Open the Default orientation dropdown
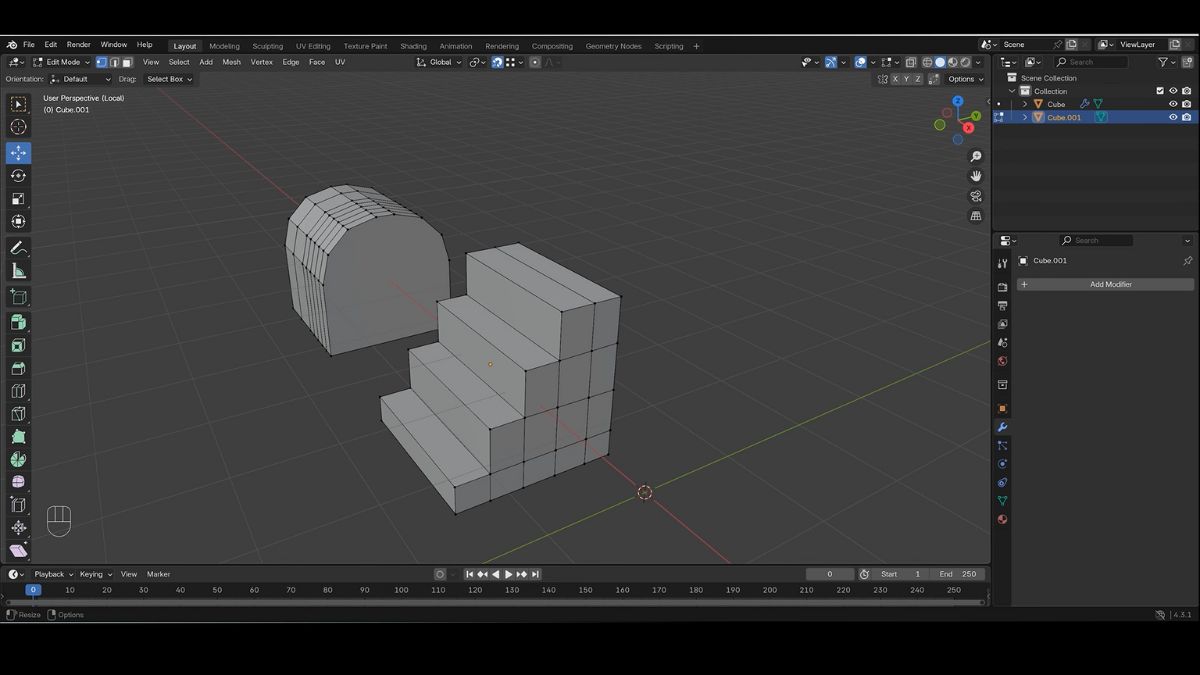 click(x=81, y=79)
